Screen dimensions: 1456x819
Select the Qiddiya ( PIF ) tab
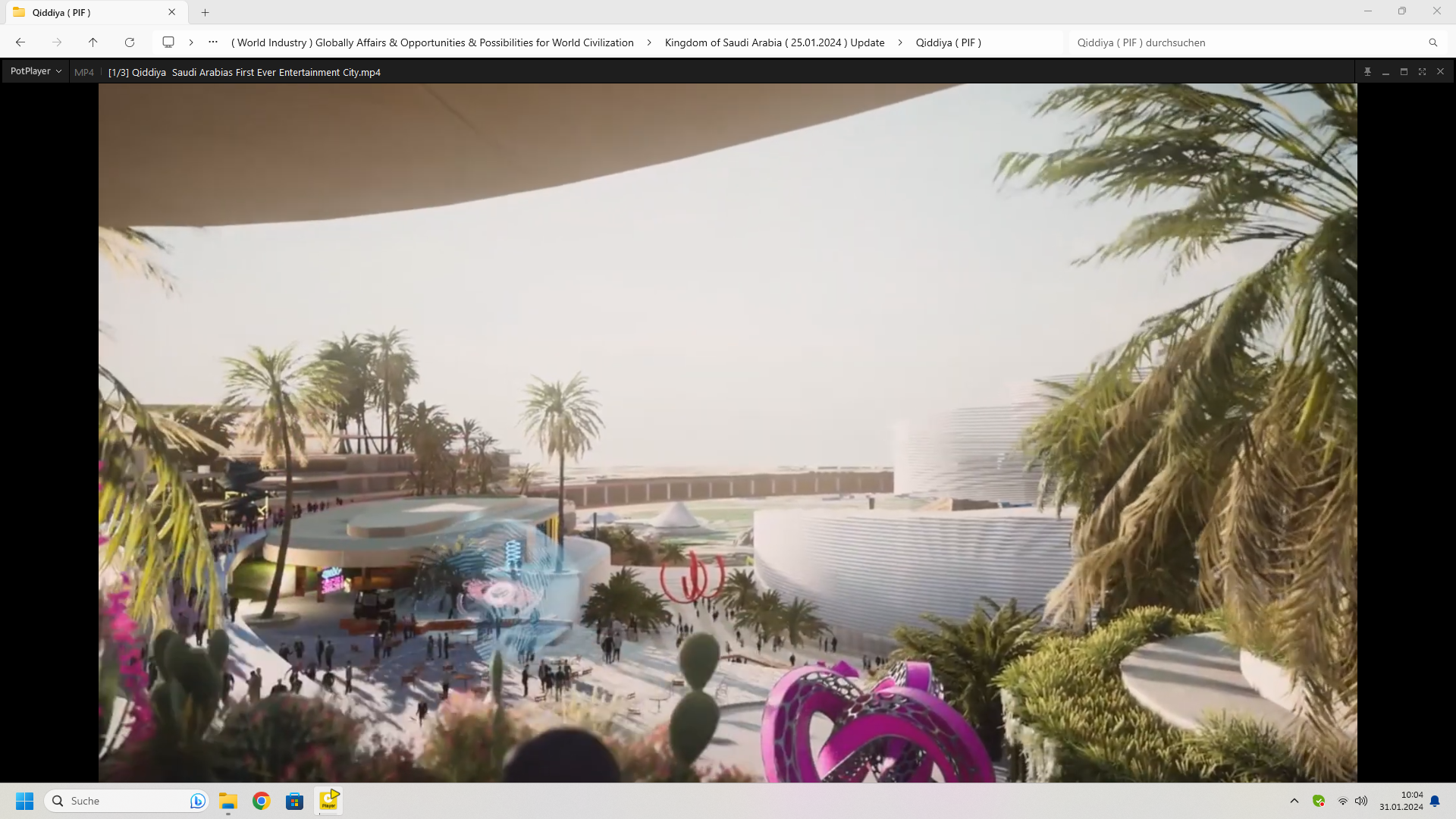tap(95, 12)
